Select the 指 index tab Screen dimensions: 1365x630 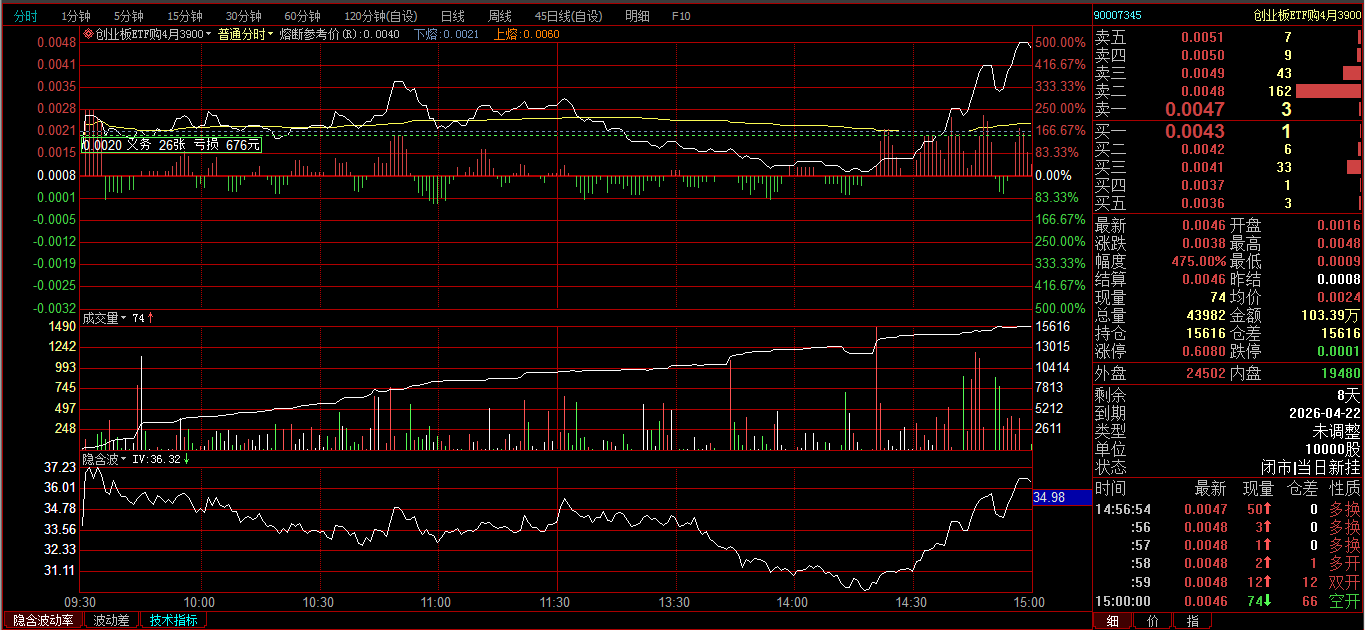tap(1193, 620)
